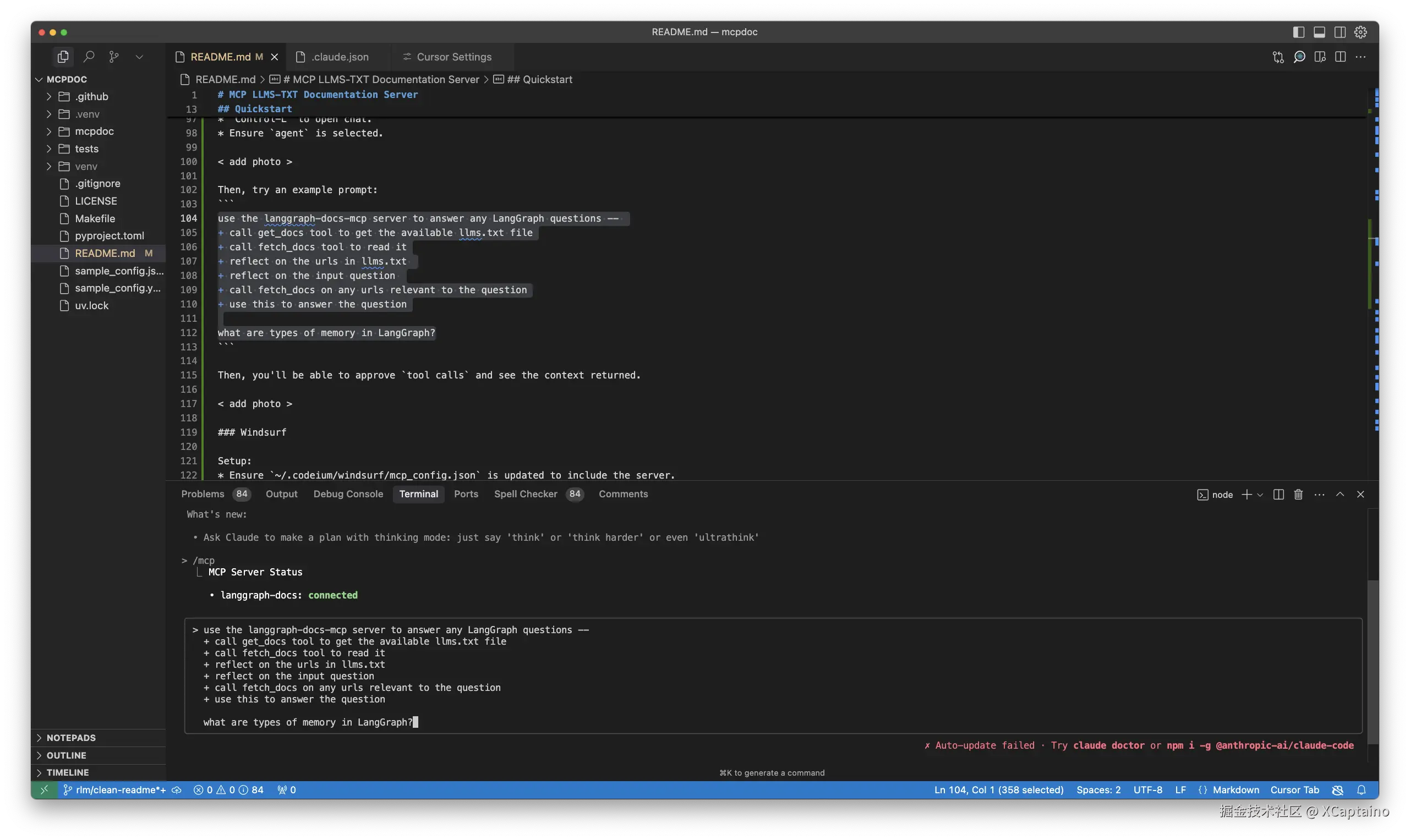
Task: Switch to the Debug Console tab
Action: pos(348,494)
